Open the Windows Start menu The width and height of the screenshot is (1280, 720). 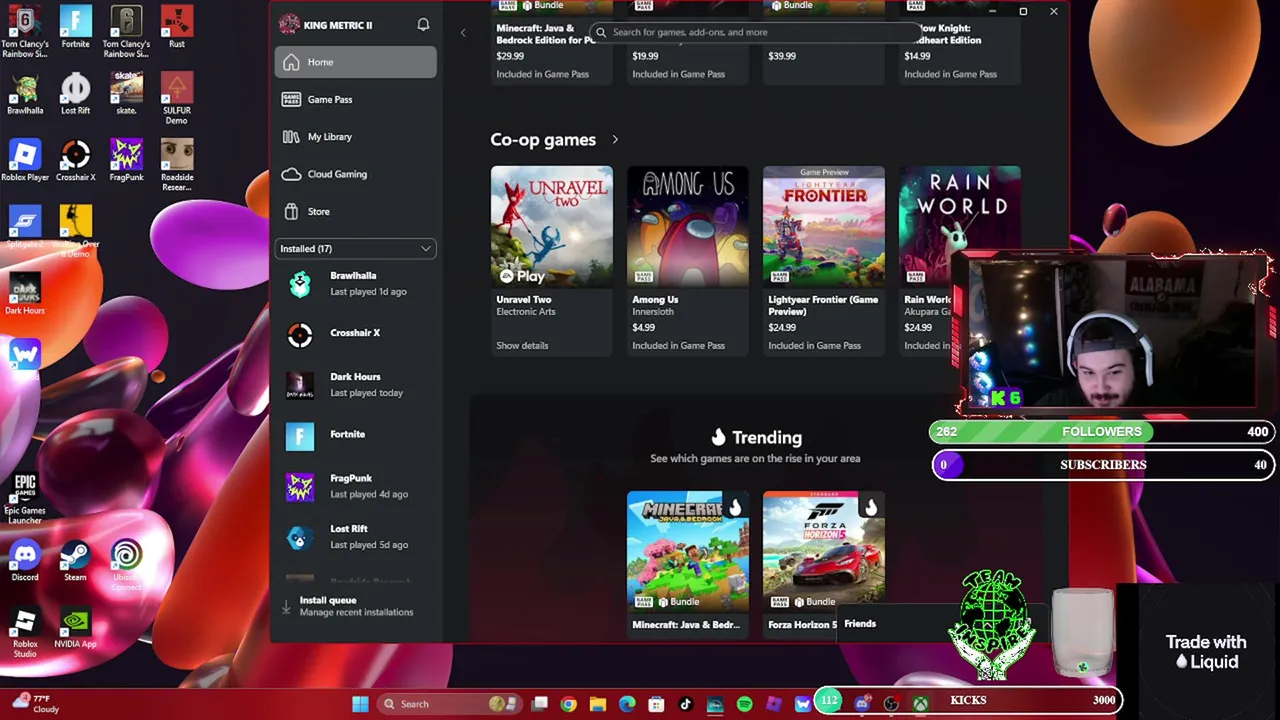(360, 704)
